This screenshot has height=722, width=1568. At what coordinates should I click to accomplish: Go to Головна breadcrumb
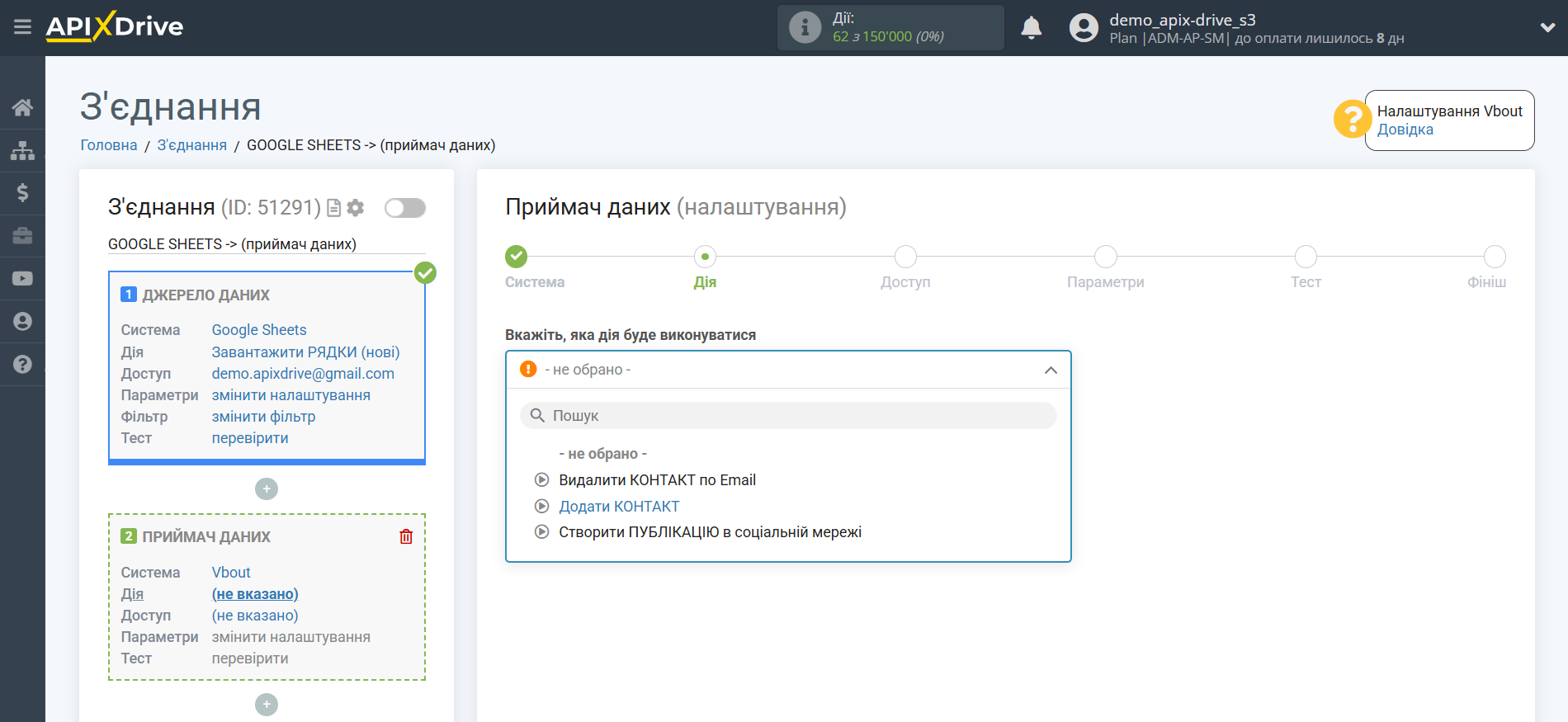[108, 145]
